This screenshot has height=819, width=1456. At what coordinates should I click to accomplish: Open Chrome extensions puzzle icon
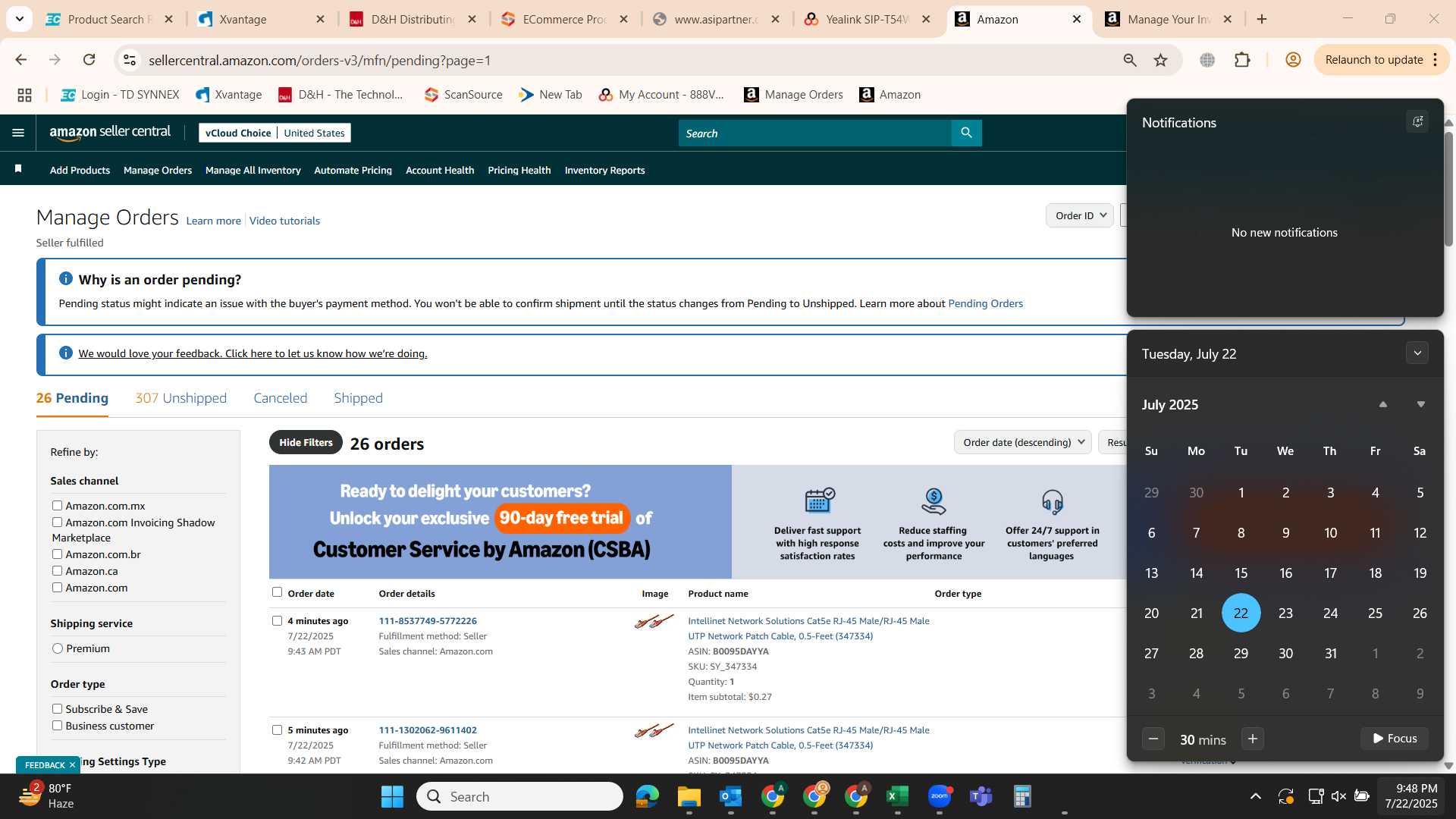point(1242,60)
